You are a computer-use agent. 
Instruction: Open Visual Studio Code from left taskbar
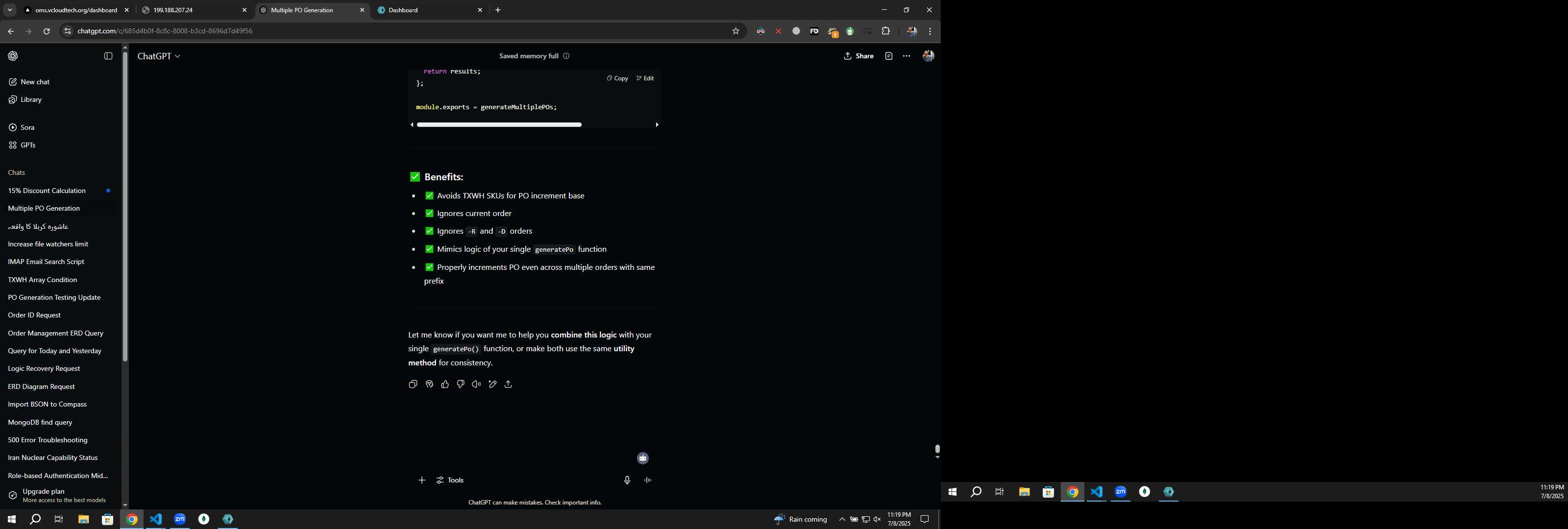click(x=156, y=519)
